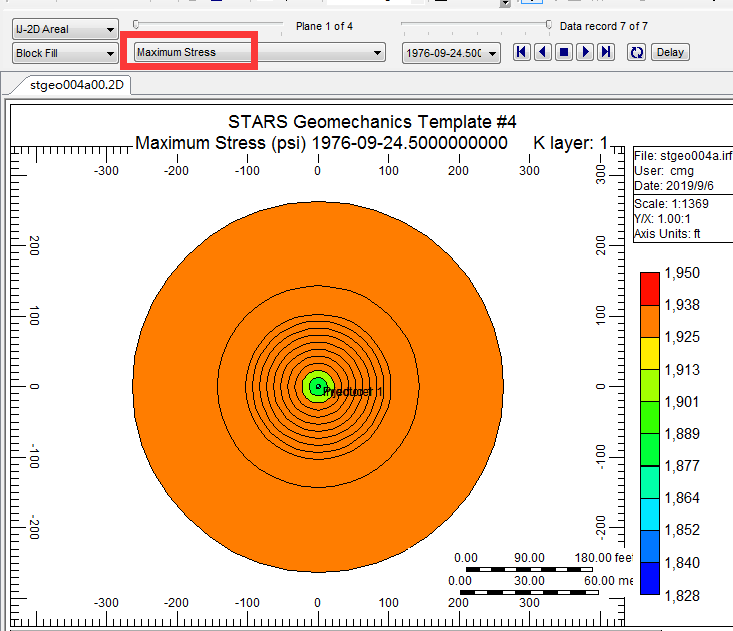733x631 pixels.
Task: Play forward to the next data record
Action: 585,52
